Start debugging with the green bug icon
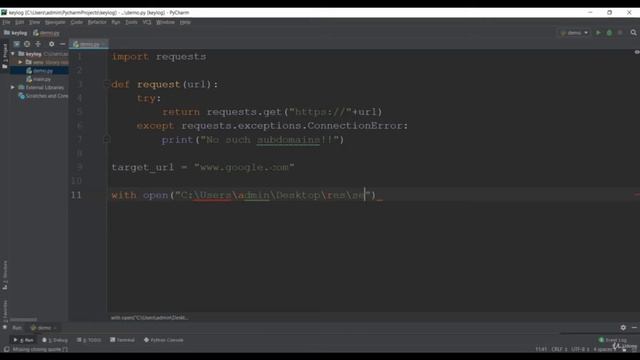The height and width of the screenshot is (360, 640). pos(609,33)
